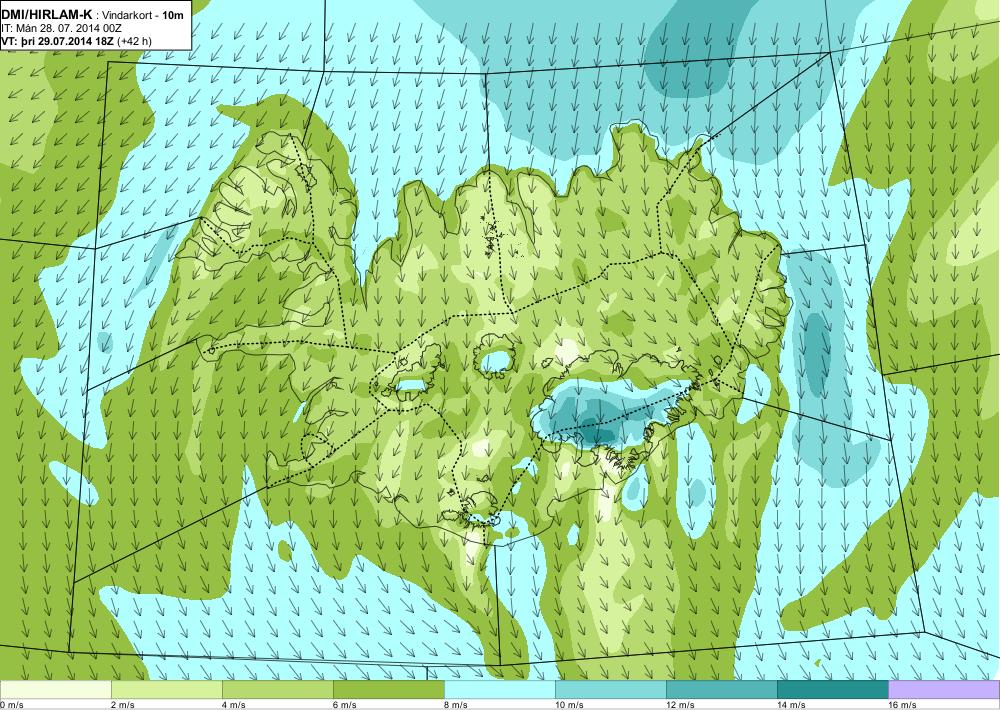Screen dimensions: 1000x710
Task: Select the "12 m/s" legend label
Action: 680,705
